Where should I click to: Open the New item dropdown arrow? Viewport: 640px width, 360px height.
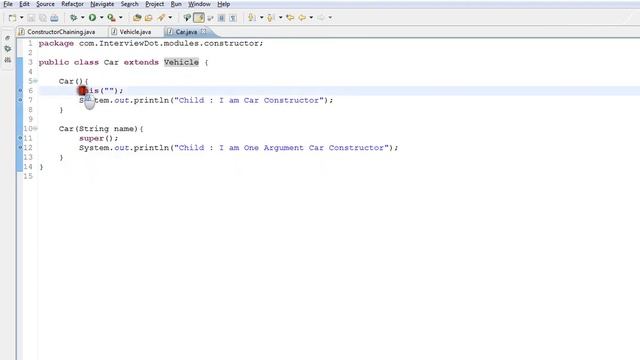point(22,18)
